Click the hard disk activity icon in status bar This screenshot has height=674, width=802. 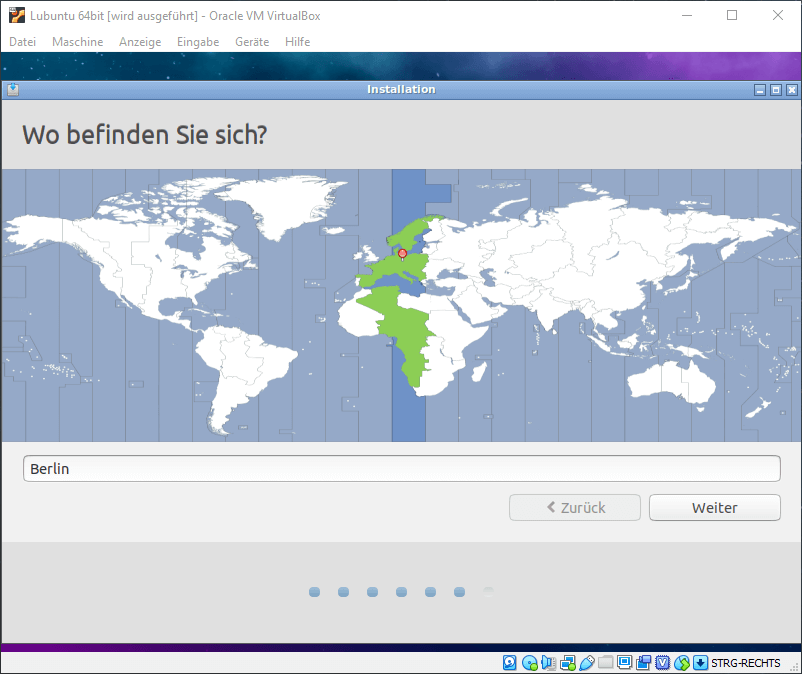pyautogui.click(x=509, y=663)
